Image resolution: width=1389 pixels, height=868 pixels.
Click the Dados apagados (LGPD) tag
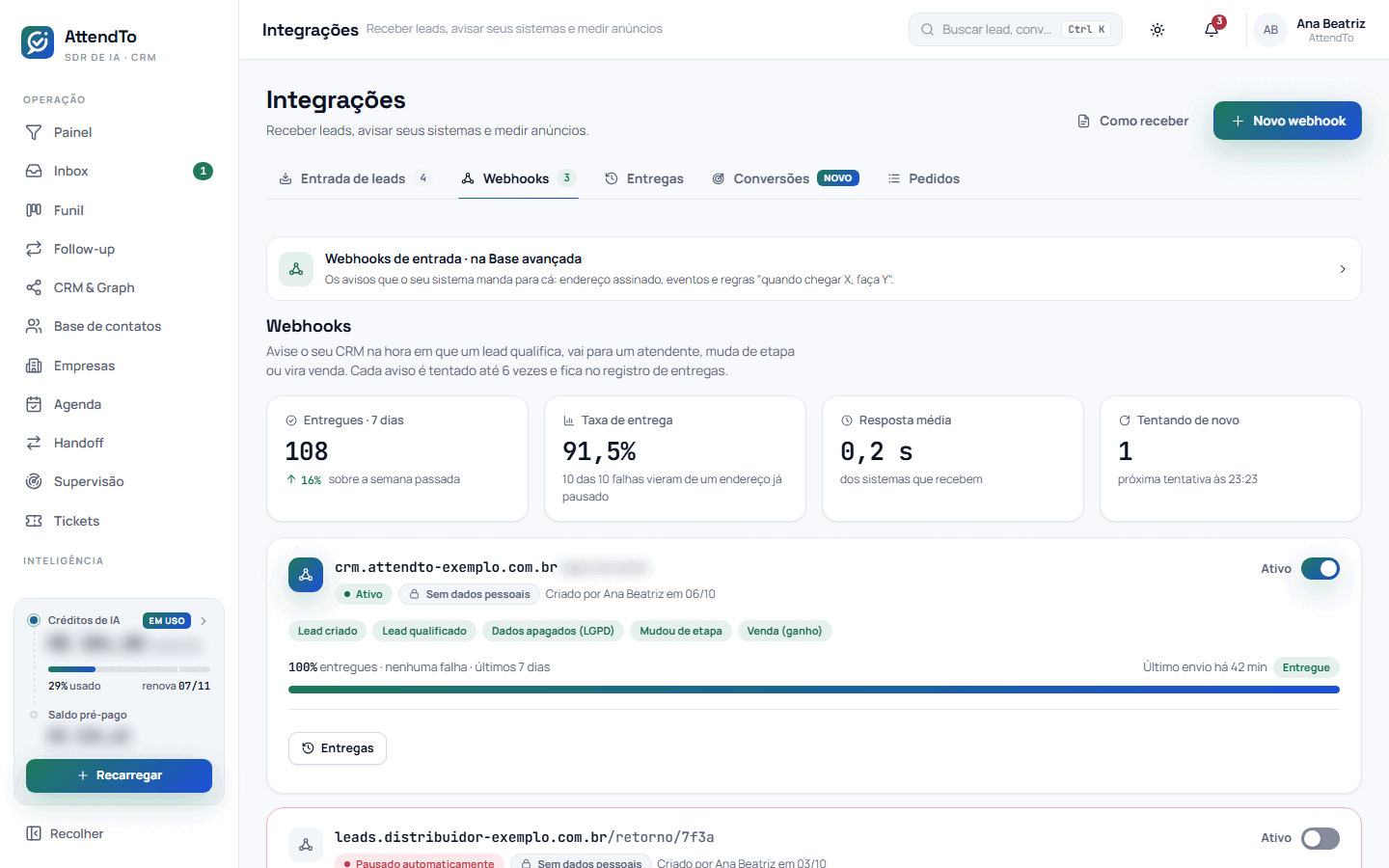(x=553, y=631)
